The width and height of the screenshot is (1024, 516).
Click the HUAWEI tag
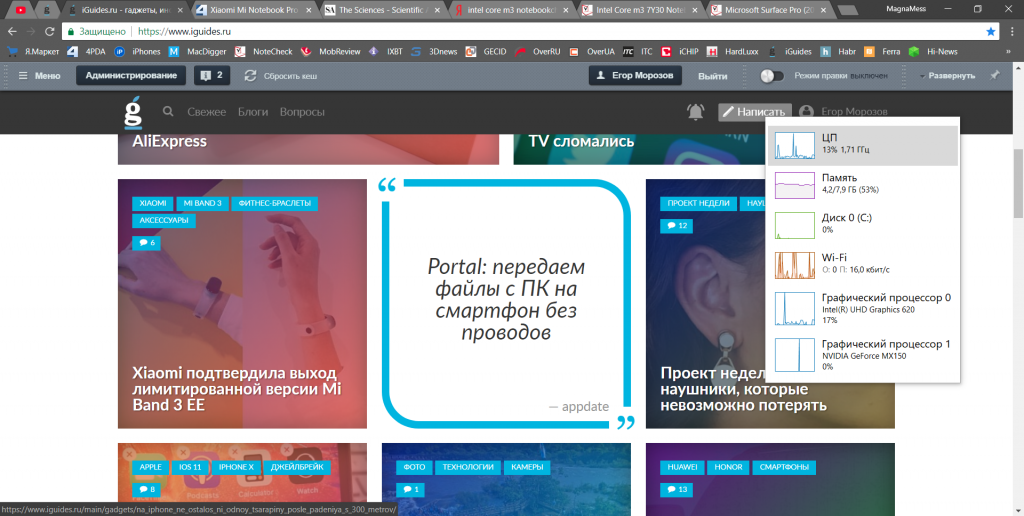682,467
